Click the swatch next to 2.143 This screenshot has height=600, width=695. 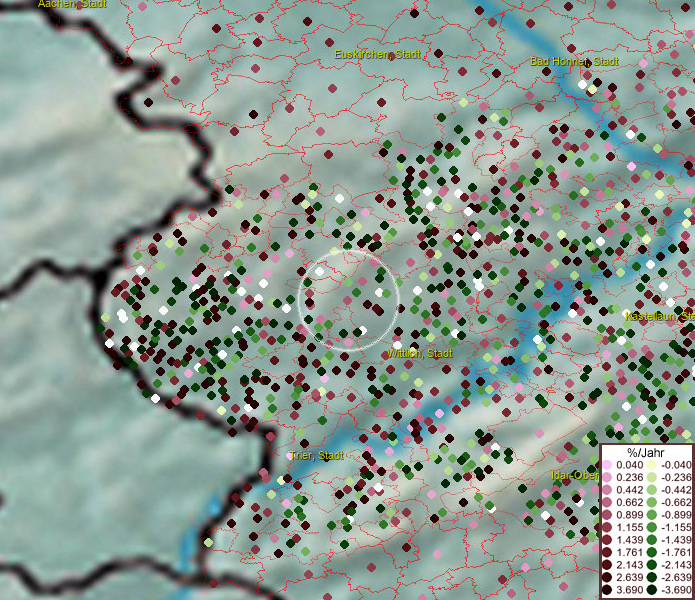click(607, 565)
